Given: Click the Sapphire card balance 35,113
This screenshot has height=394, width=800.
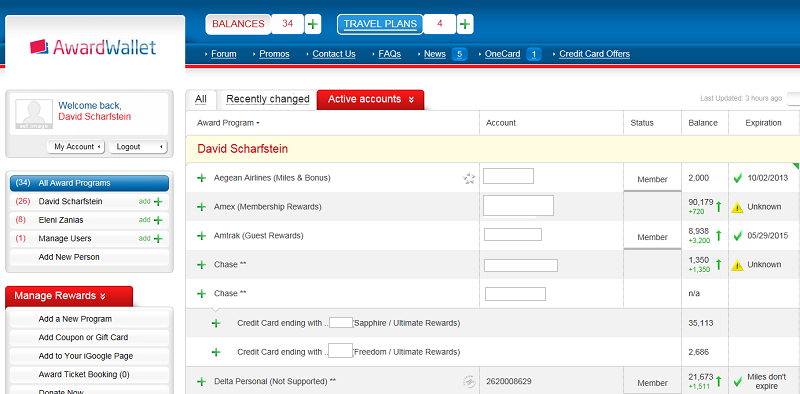Looking at the screenshot, I should click(701, 323).
